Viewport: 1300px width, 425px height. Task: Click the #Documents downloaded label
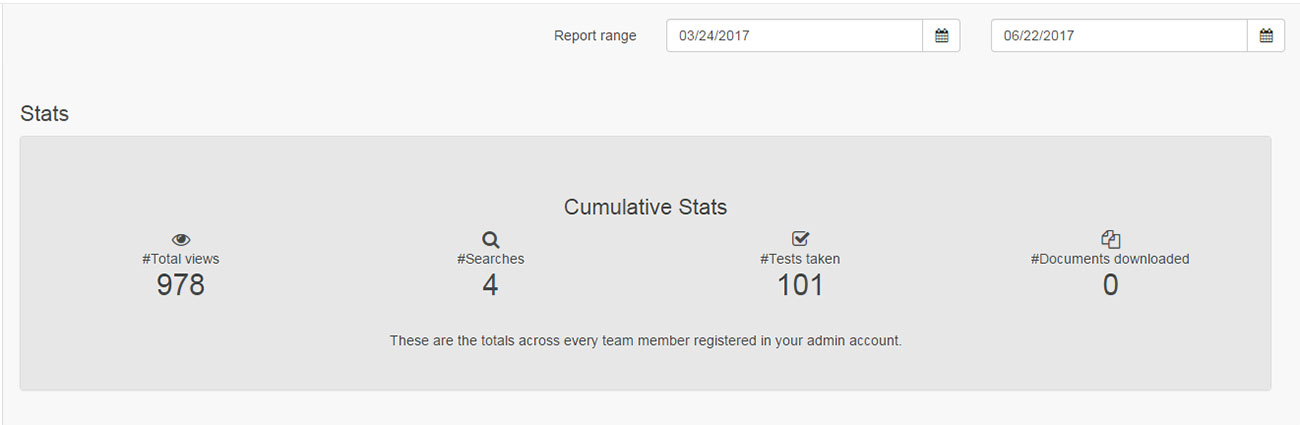pos(1110,259)
